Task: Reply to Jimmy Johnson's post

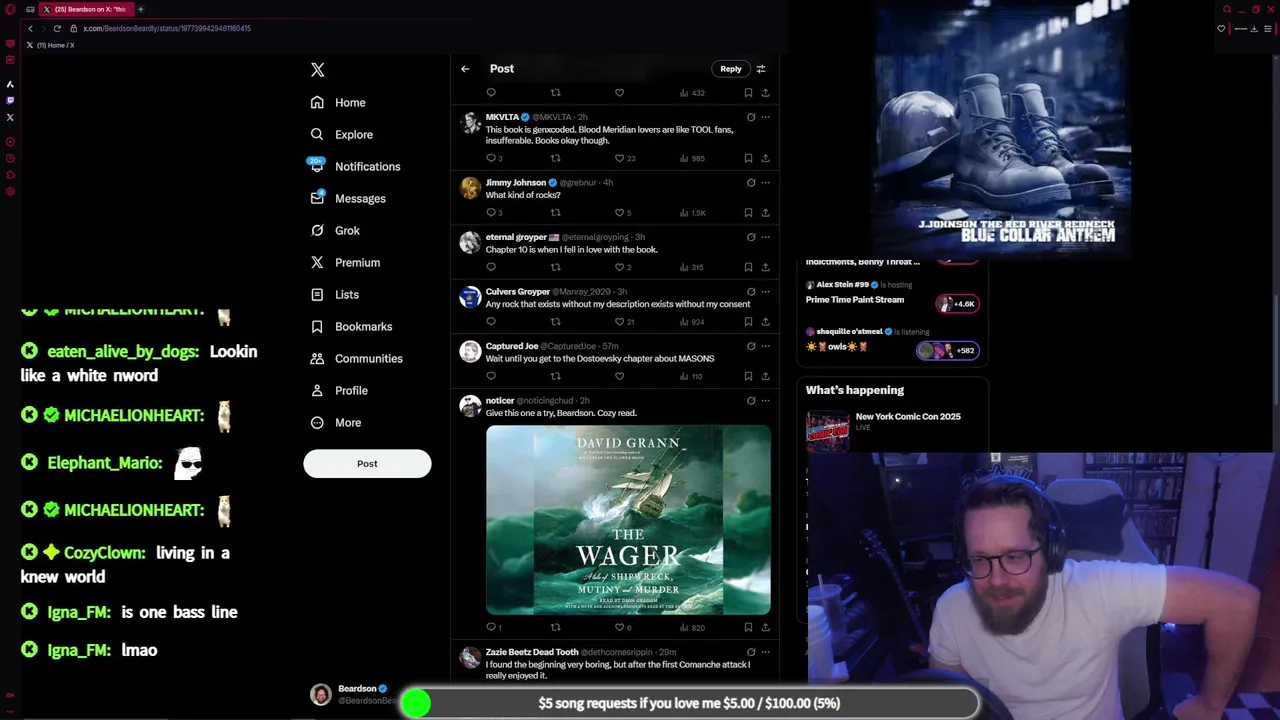Action: [491, 212]
